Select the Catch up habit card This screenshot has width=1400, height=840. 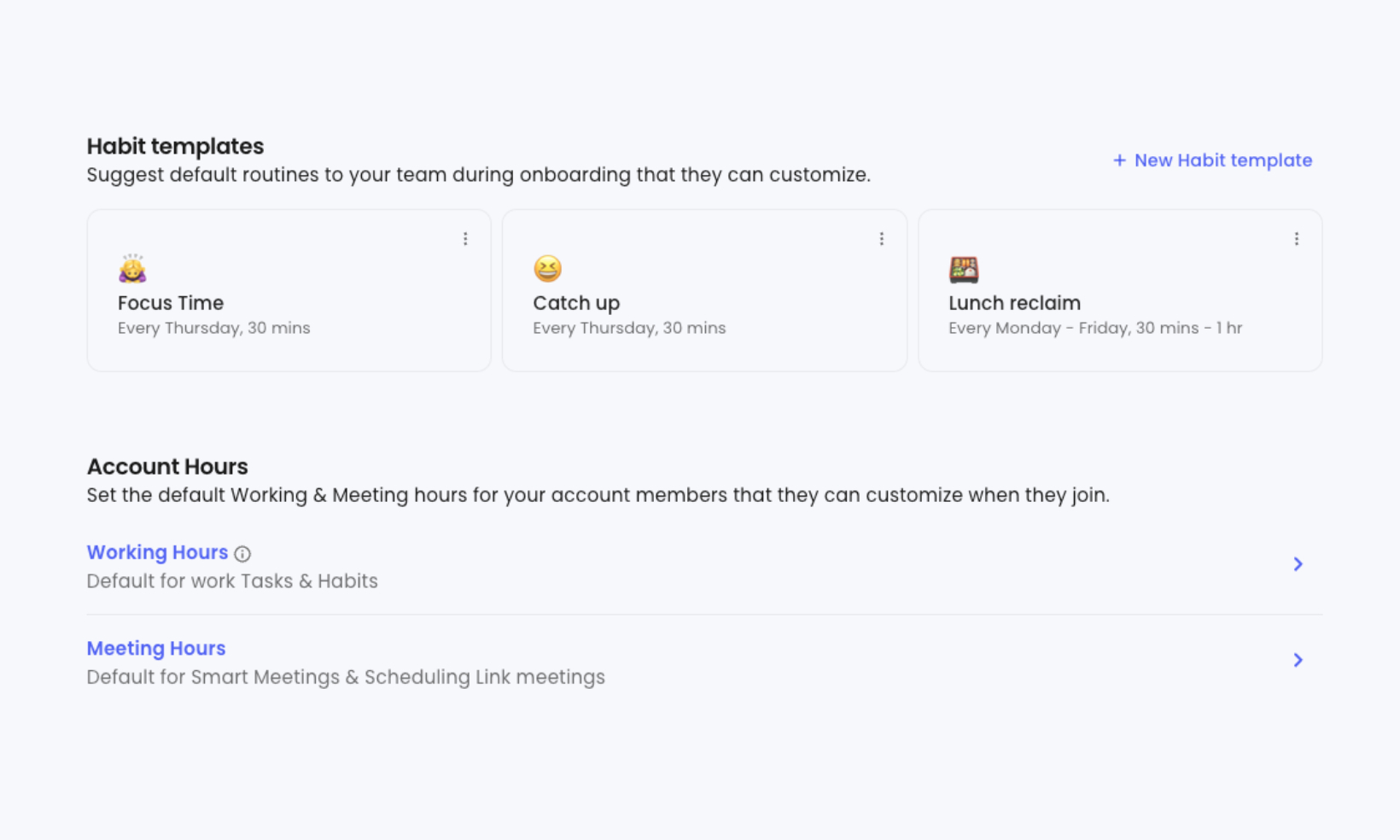pyautogui.click(x=704, y=290)
